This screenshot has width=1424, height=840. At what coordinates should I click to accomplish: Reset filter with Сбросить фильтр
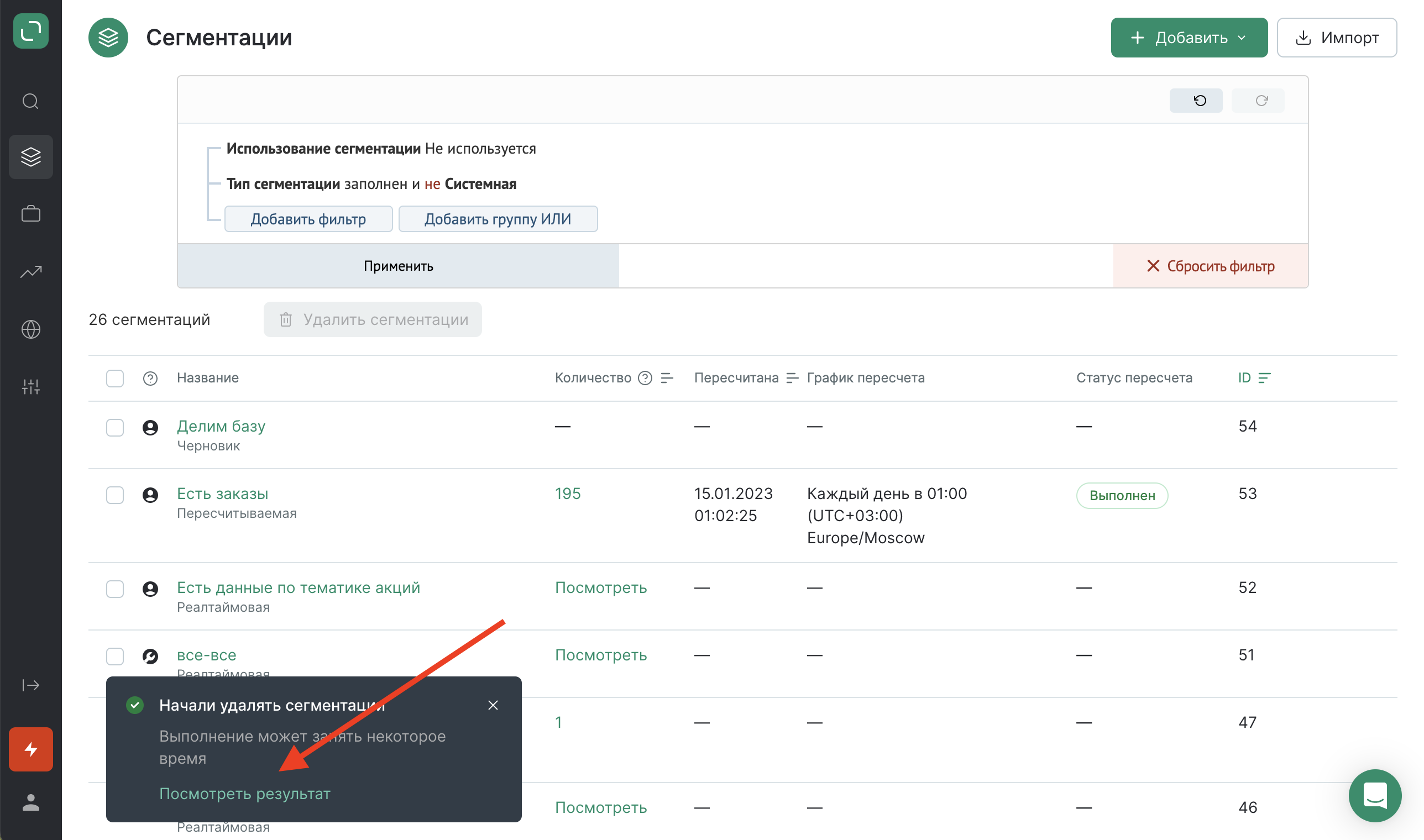[1211, 266]
